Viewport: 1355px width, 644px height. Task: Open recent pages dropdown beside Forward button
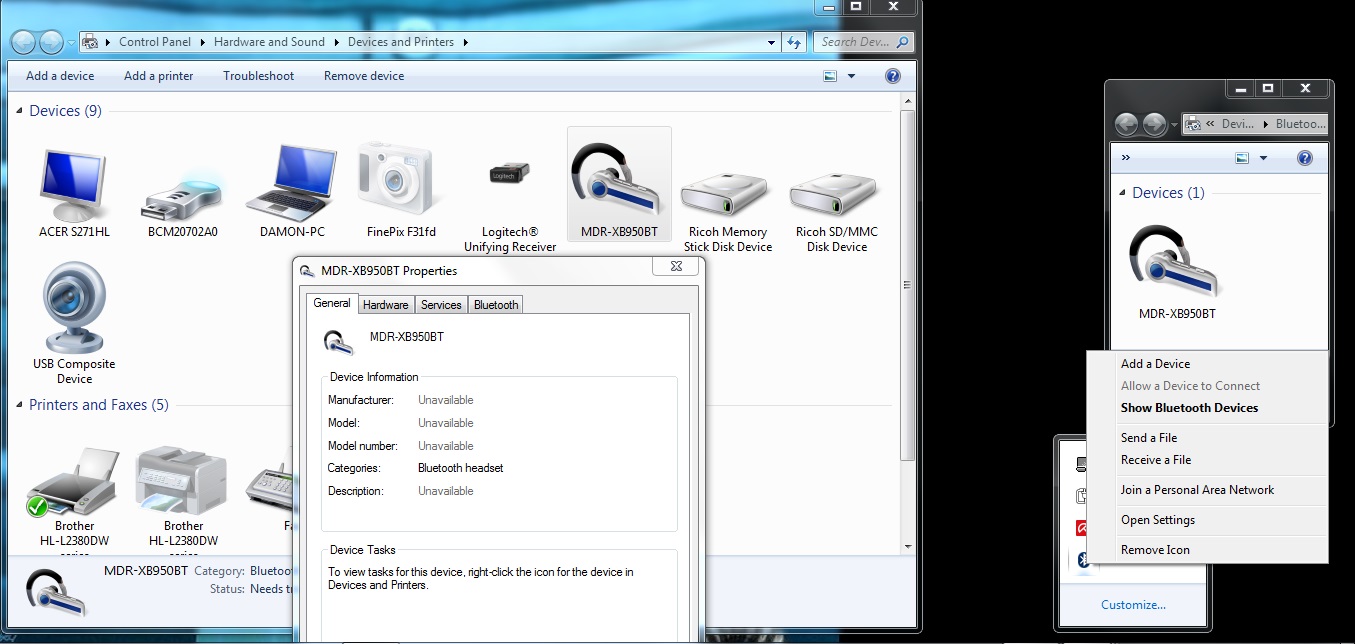coord(71,43)
